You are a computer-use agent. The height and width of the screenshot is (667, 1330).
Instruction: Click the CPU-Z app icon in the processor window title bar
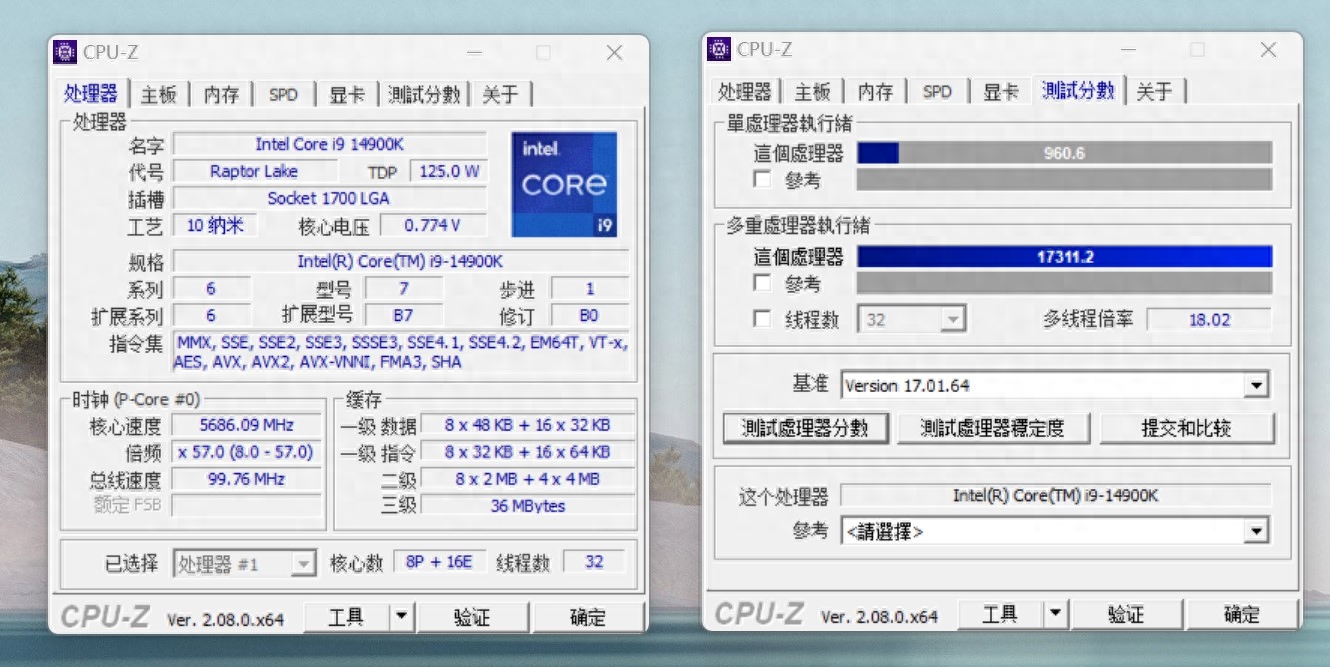point(65,52)
